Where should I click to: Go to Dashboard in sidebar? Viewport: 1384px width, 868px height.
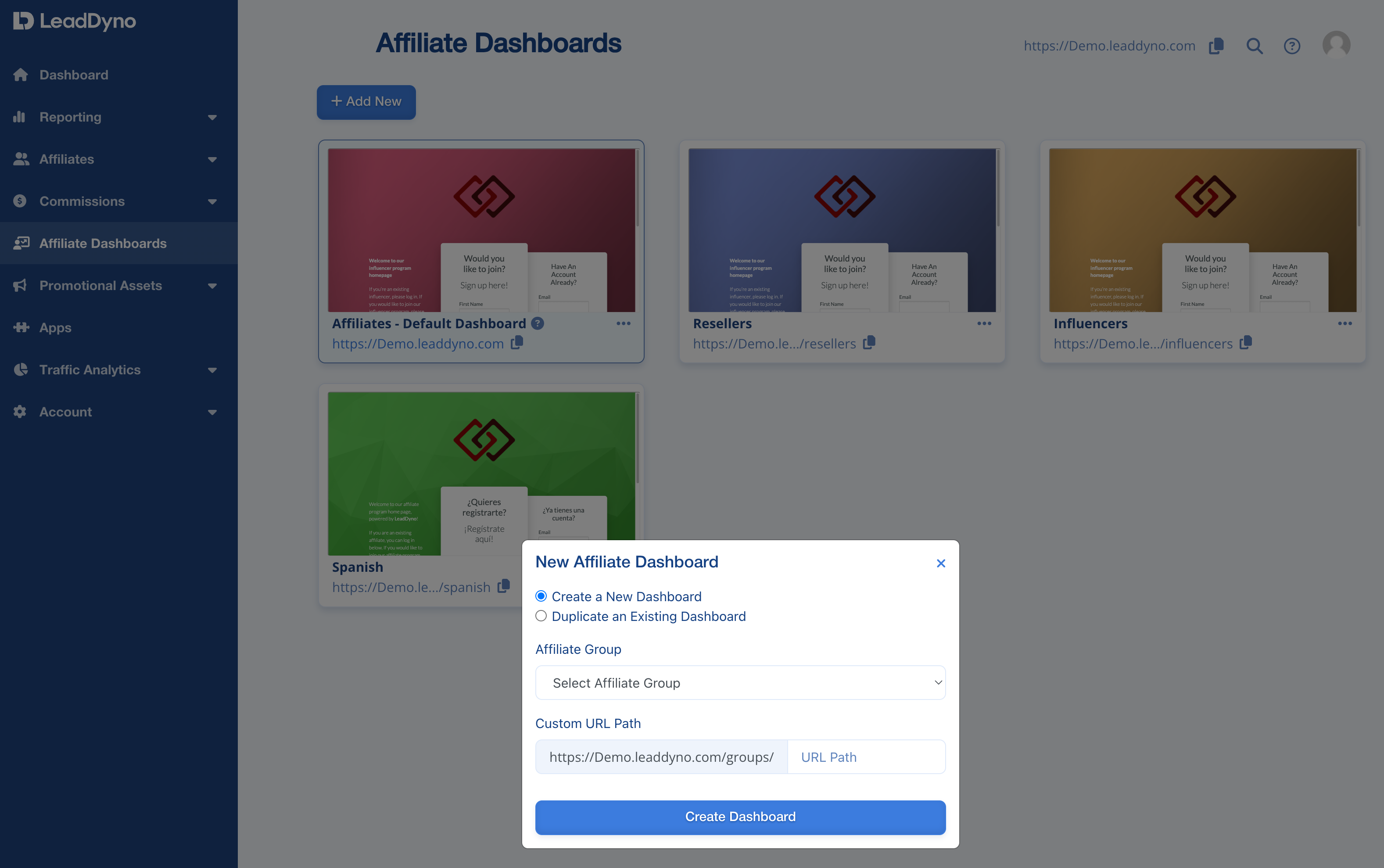pyautogui.click(x=74, y=75)
